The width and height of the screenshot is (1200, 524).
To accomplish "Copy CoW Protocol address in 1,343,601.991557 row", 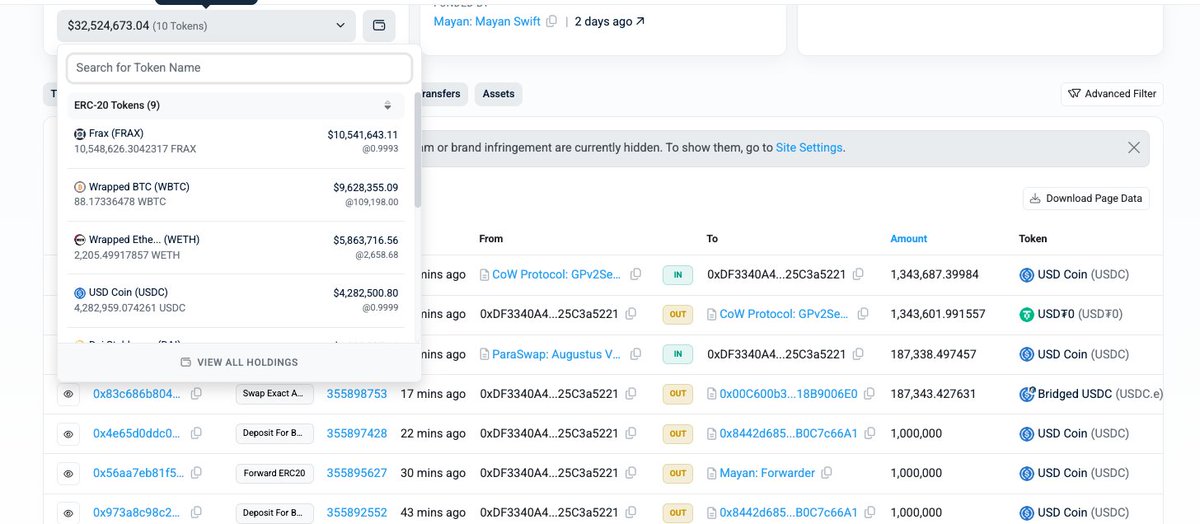I will [x=862, y=314].
